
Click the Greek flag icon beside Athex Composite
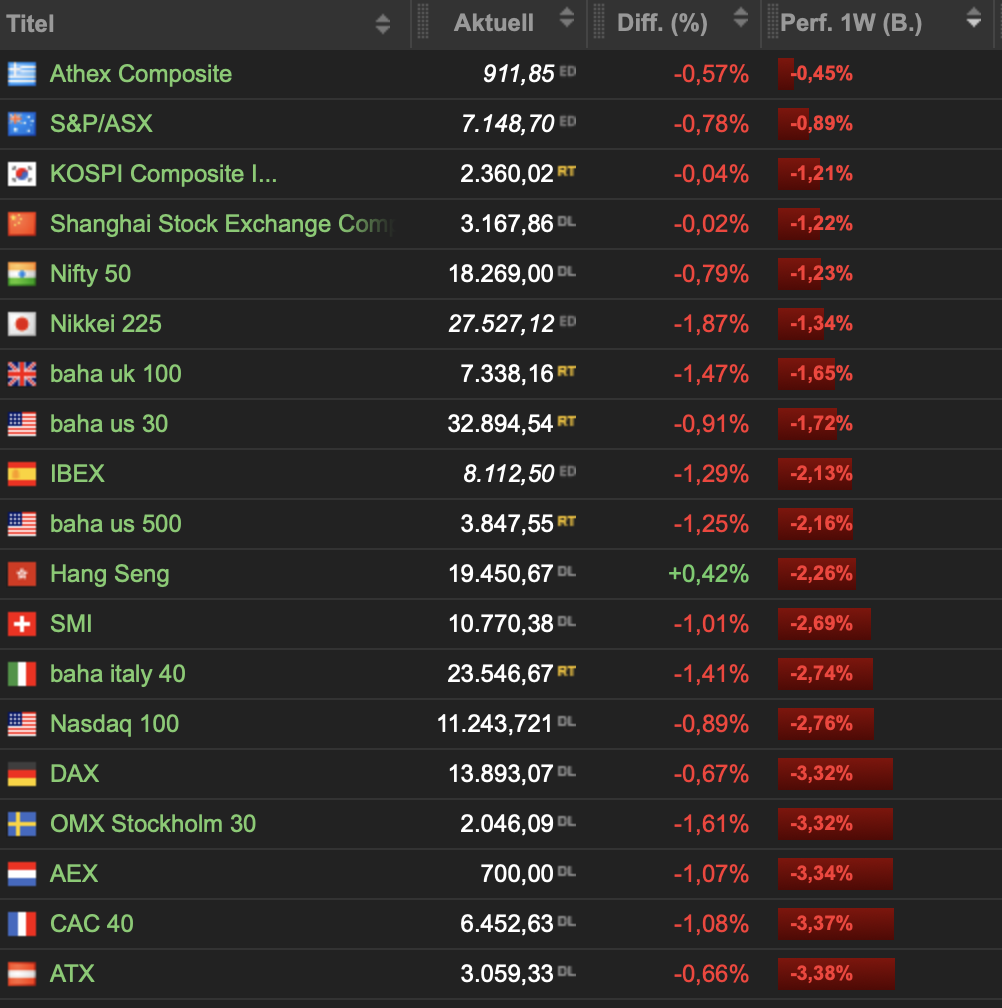[x=22, y=74]
